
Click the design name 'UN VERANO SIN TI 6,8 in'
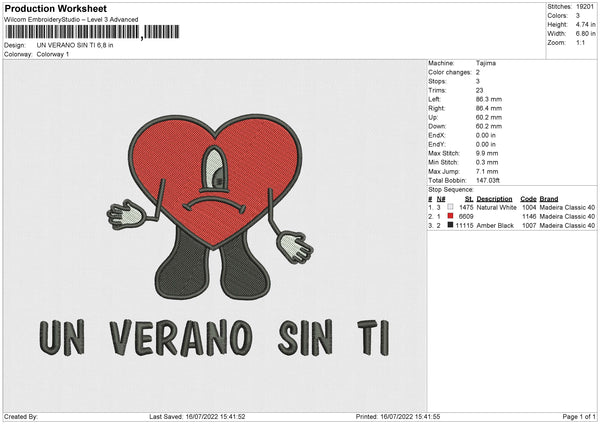click(x=75, y=45)
